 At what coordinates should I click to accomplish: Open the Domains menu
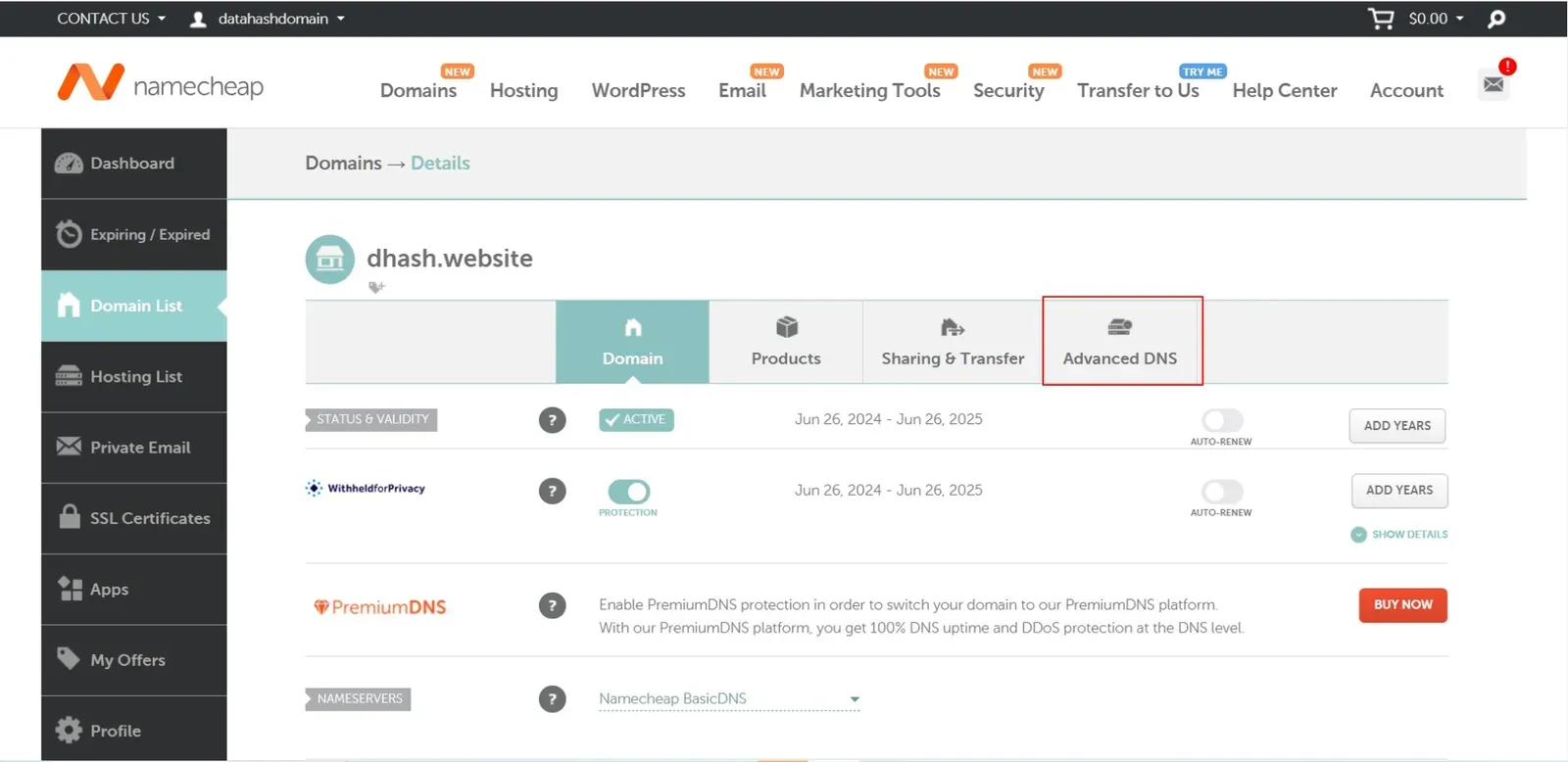pos(418,90)
